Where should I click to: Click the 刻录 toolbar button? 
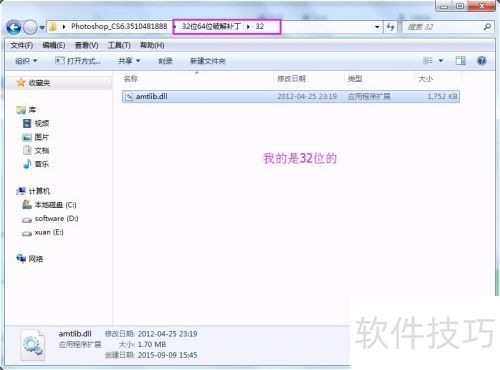click(165, 61)
